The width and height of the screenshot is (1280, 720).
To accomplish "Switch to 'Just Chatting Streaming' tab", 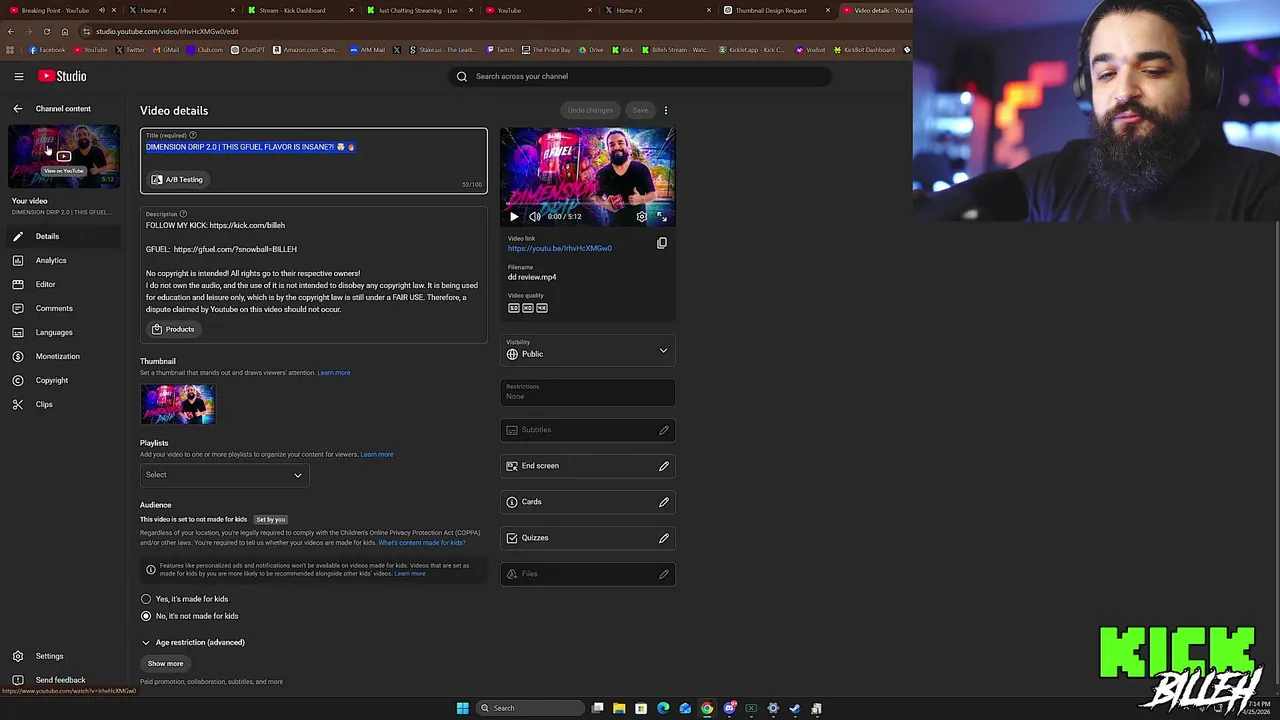I will 418,10.
